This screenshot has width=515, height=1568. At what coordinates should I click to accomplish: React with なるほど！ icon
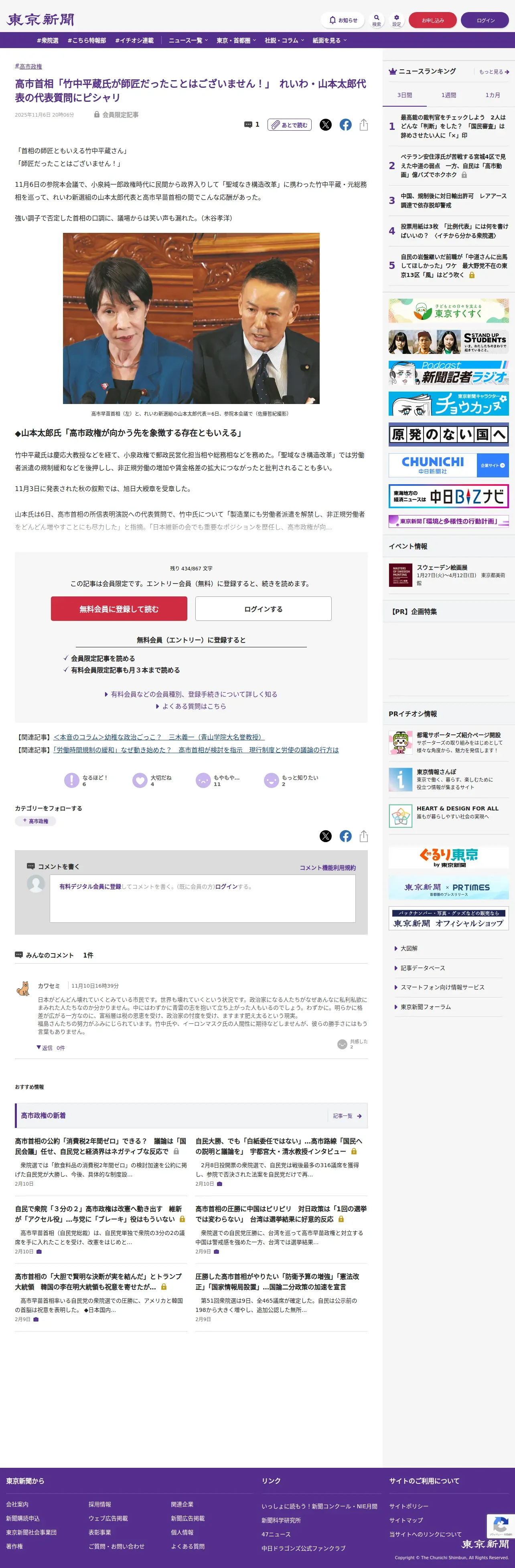click(x=72, y=780)
